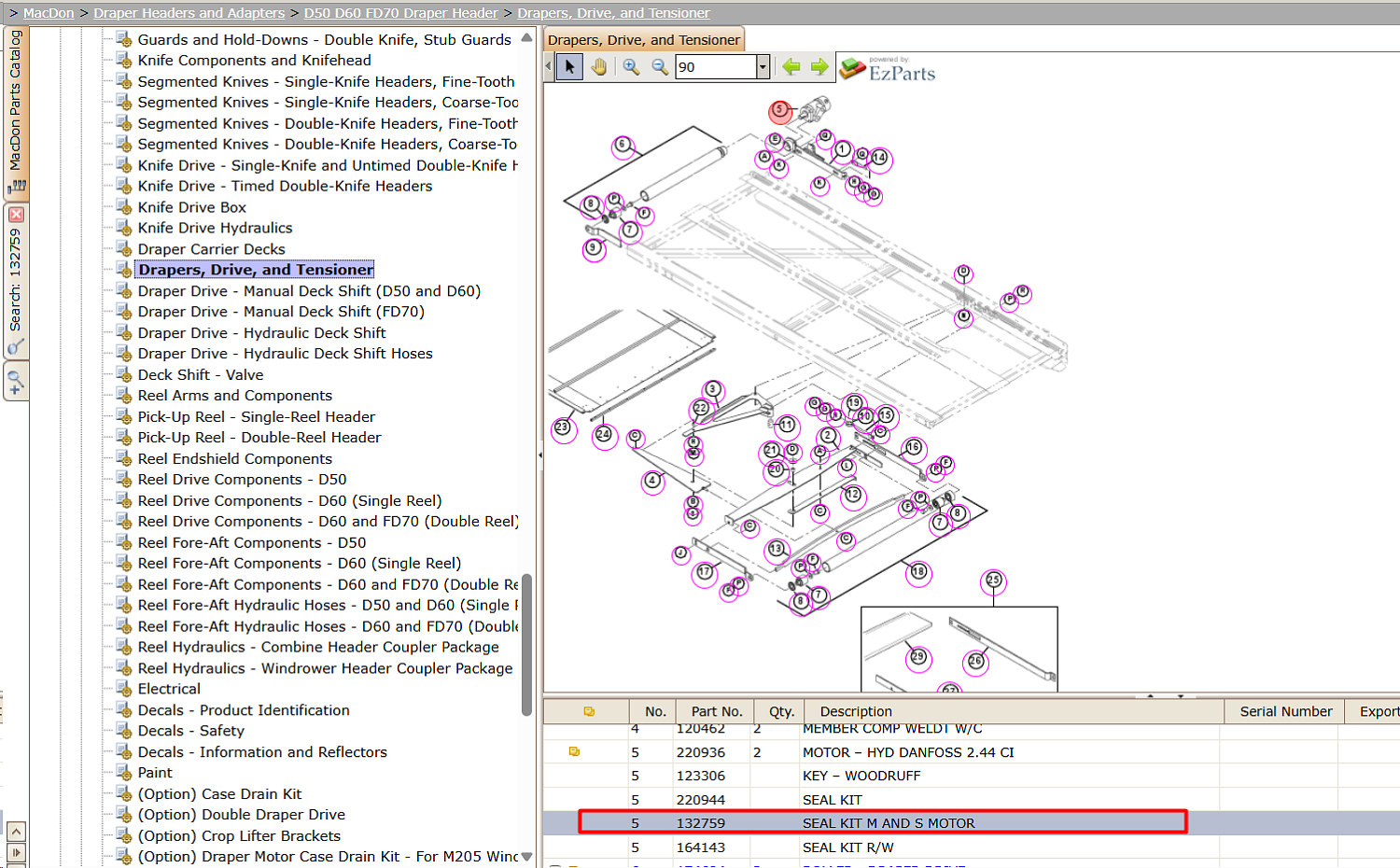Go to the previous diagram with green left arrow
Image resolution: width=1400 pixels, height=868 pixels.
pos(791,67)
